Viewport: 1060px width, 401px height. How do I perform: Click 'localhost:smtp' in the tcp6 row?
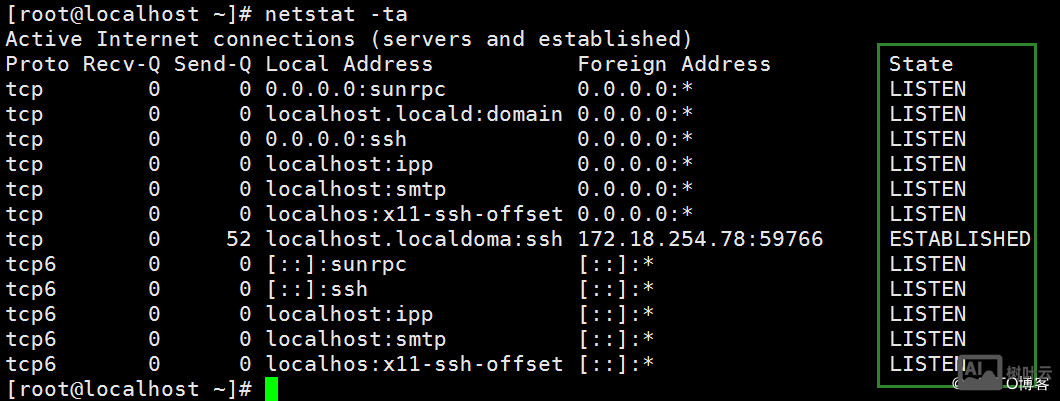click(356, 339)
